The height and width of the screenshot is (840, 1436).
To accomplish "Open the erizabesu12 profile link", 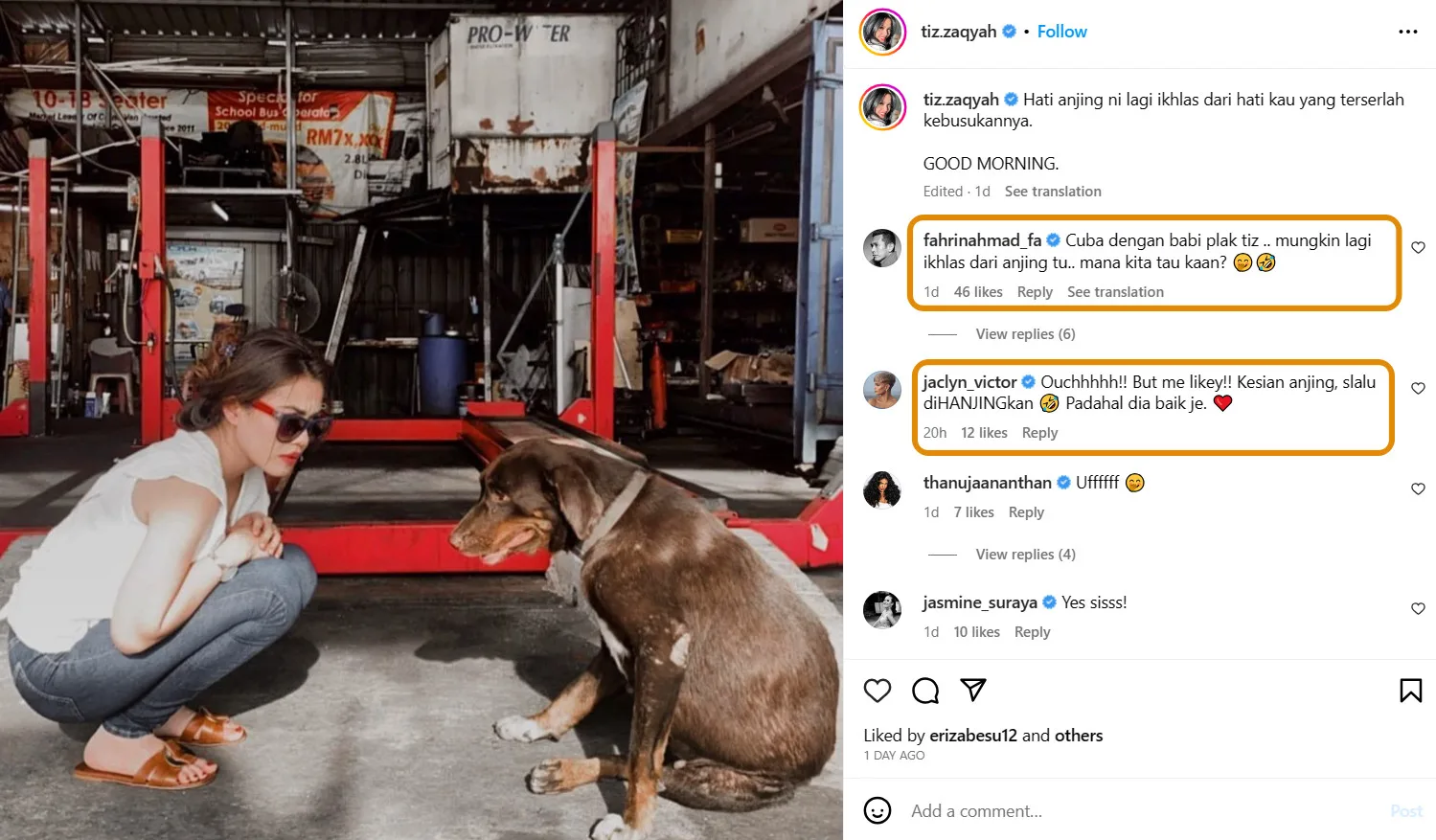I will pyautogui.click(x=972, y=736).
